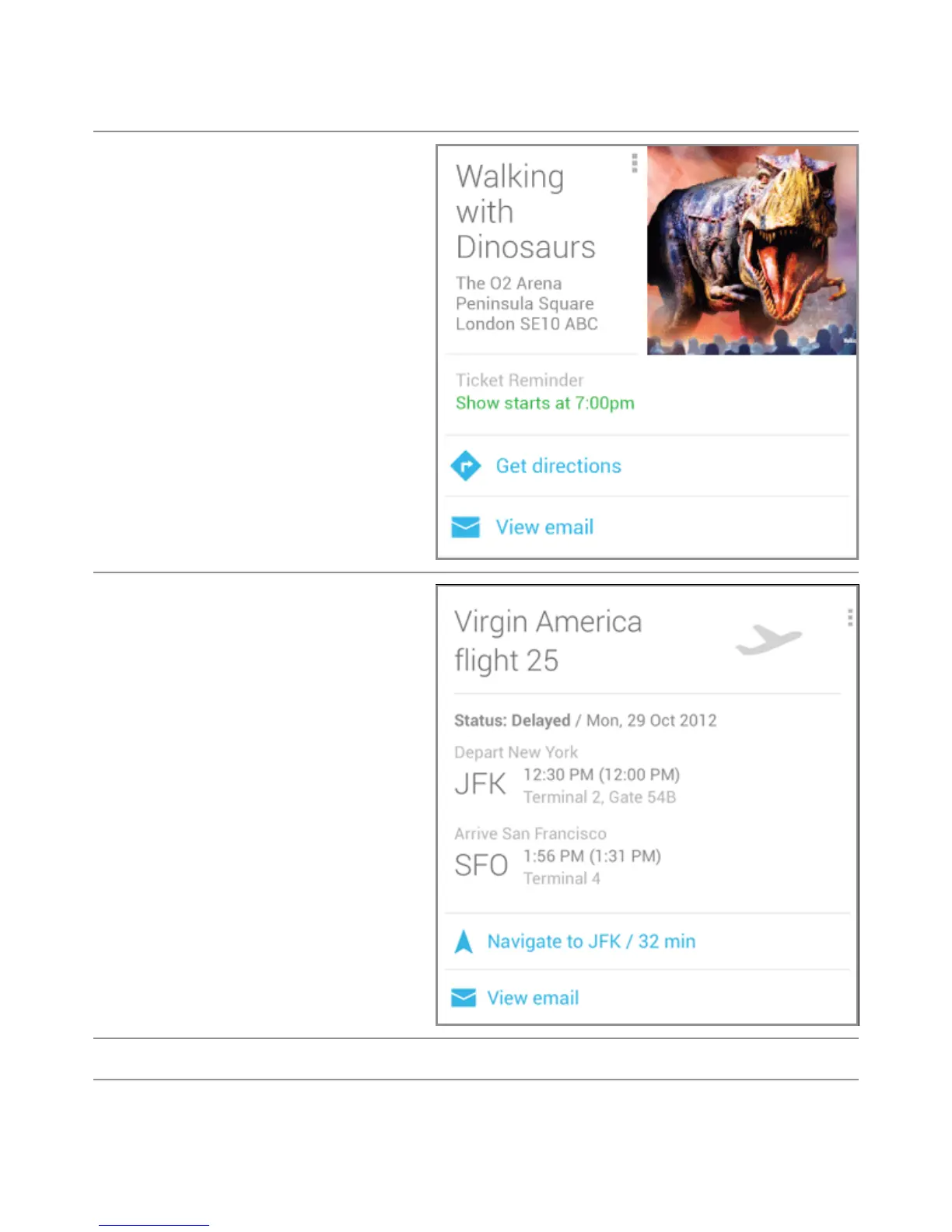Tap the Walking with Dinosaurs title
Viewport: 952px width, 1232px height.
526,212
